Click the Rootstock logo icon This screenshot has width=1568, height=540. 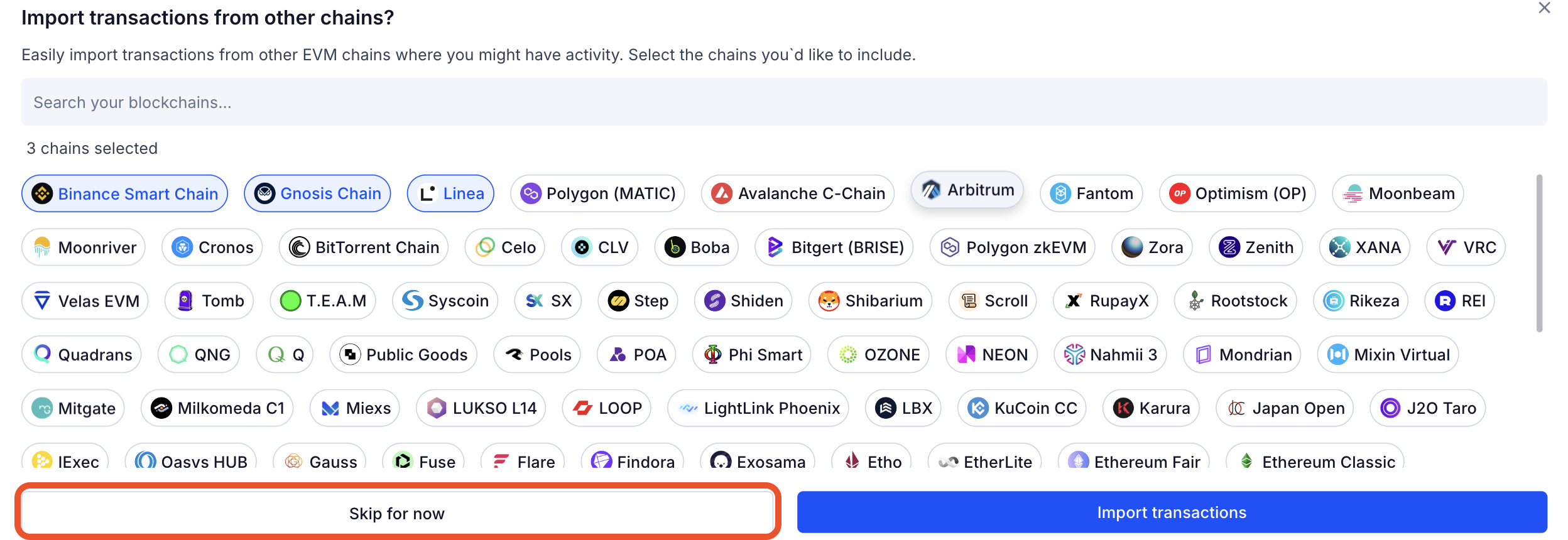coord(1195,301)
